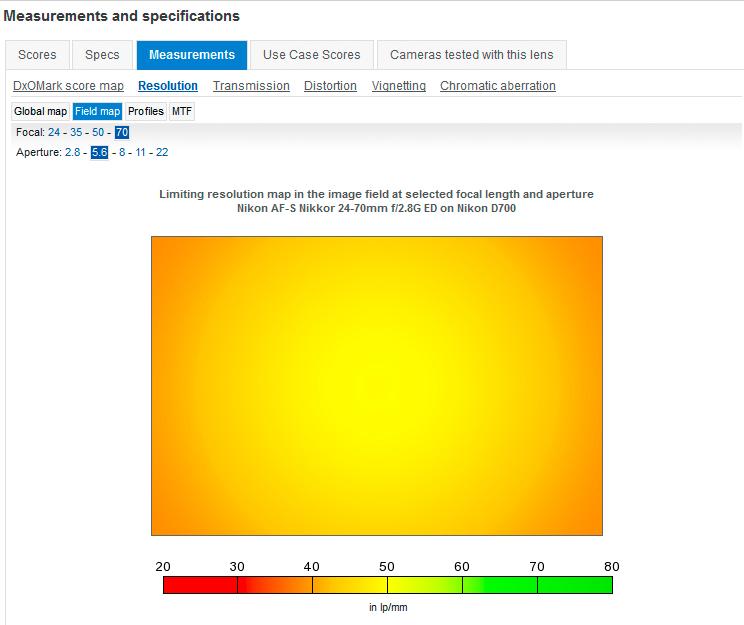744x625 pixels.
Task: Change aperture to 8
Action: 122,152
